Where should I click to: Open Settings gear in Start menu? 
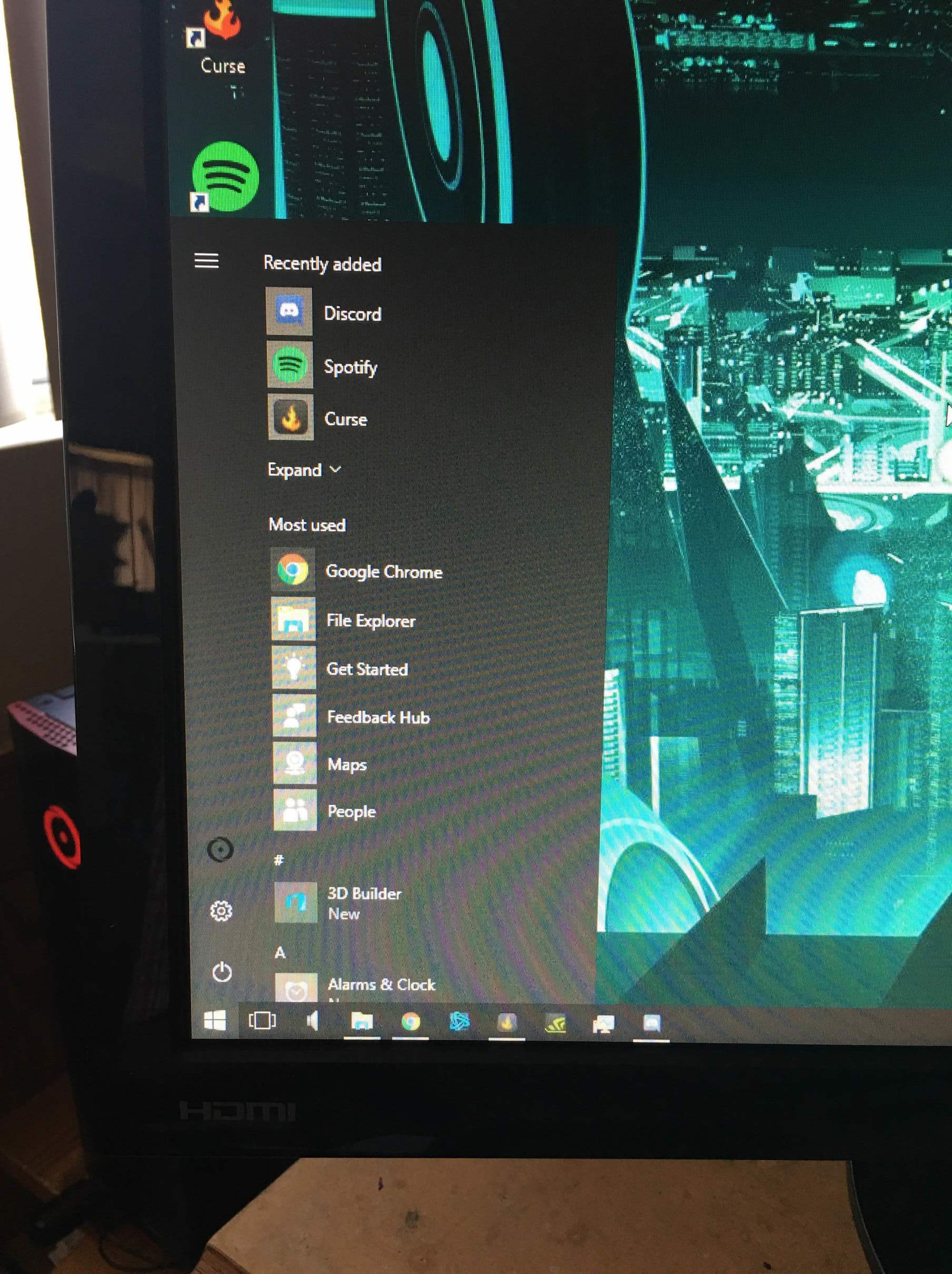click(221, 911)
